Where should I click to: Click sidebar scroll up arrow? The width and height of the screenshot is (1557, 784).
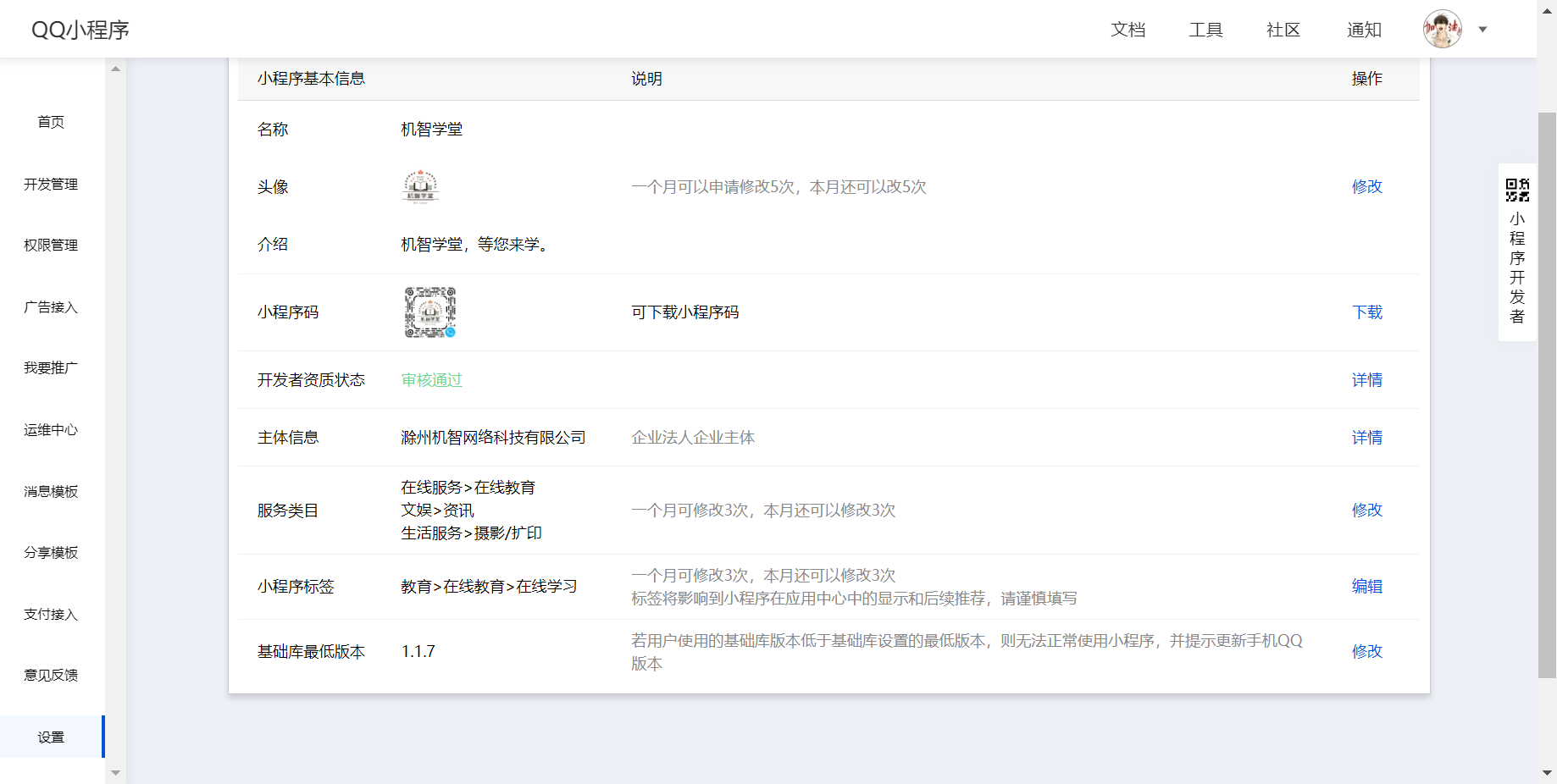click(116, 69)
